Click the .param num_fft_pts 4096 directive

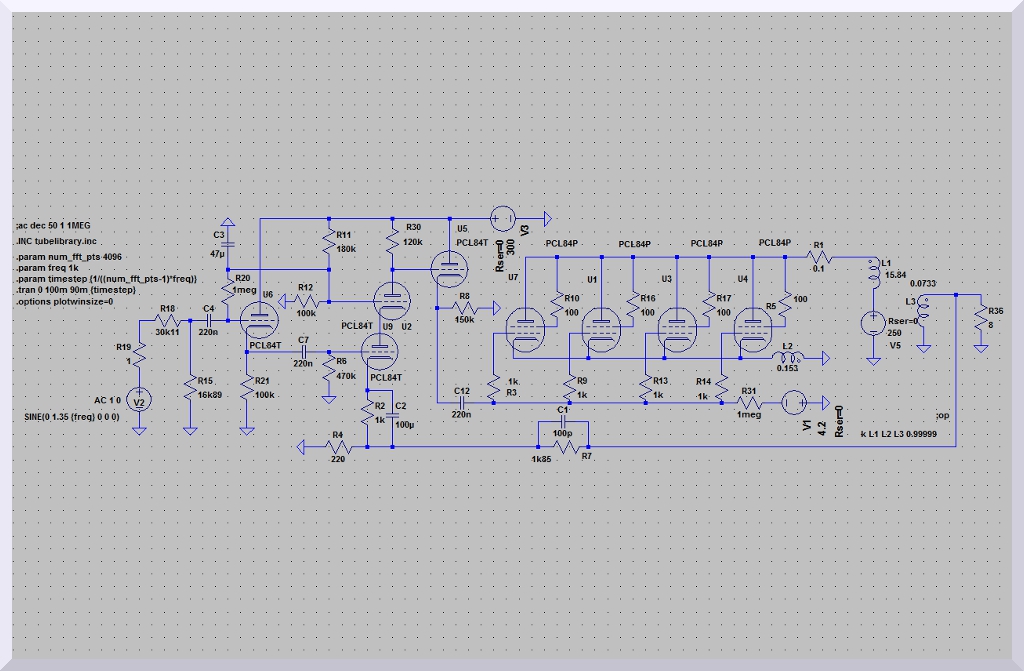[76, 258]
